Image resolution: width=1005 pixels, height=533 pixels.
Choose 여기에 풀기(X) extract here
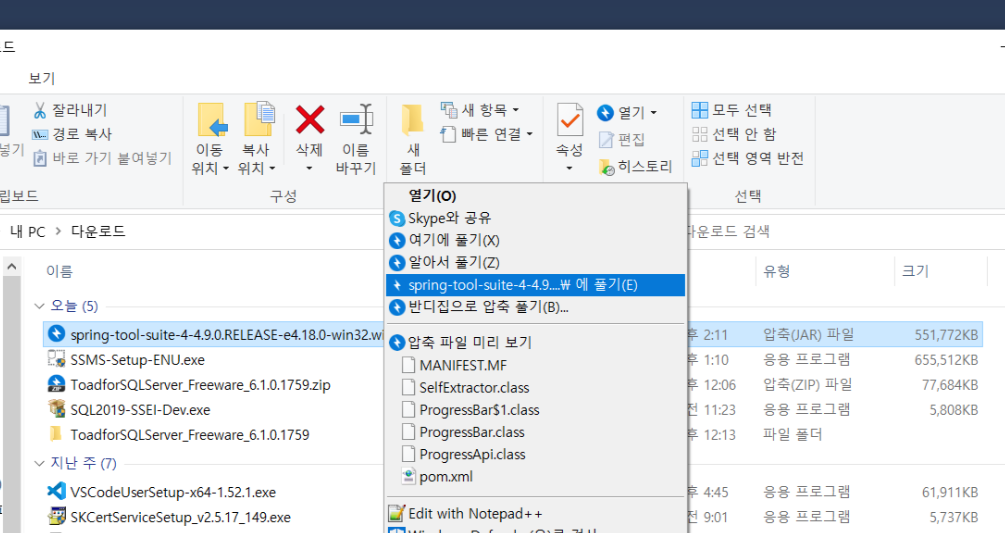click(536, 240)
